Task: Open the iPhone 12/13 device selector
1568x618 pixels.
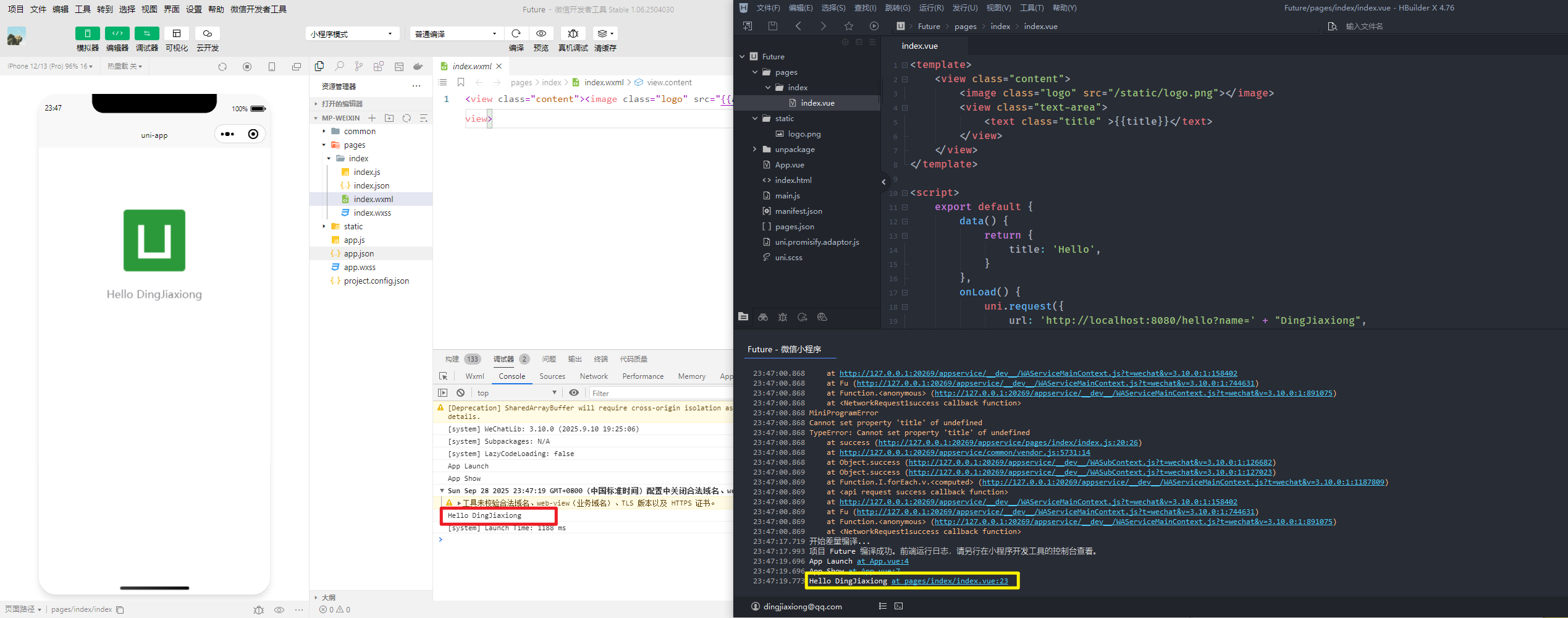Action: point(50,66)
